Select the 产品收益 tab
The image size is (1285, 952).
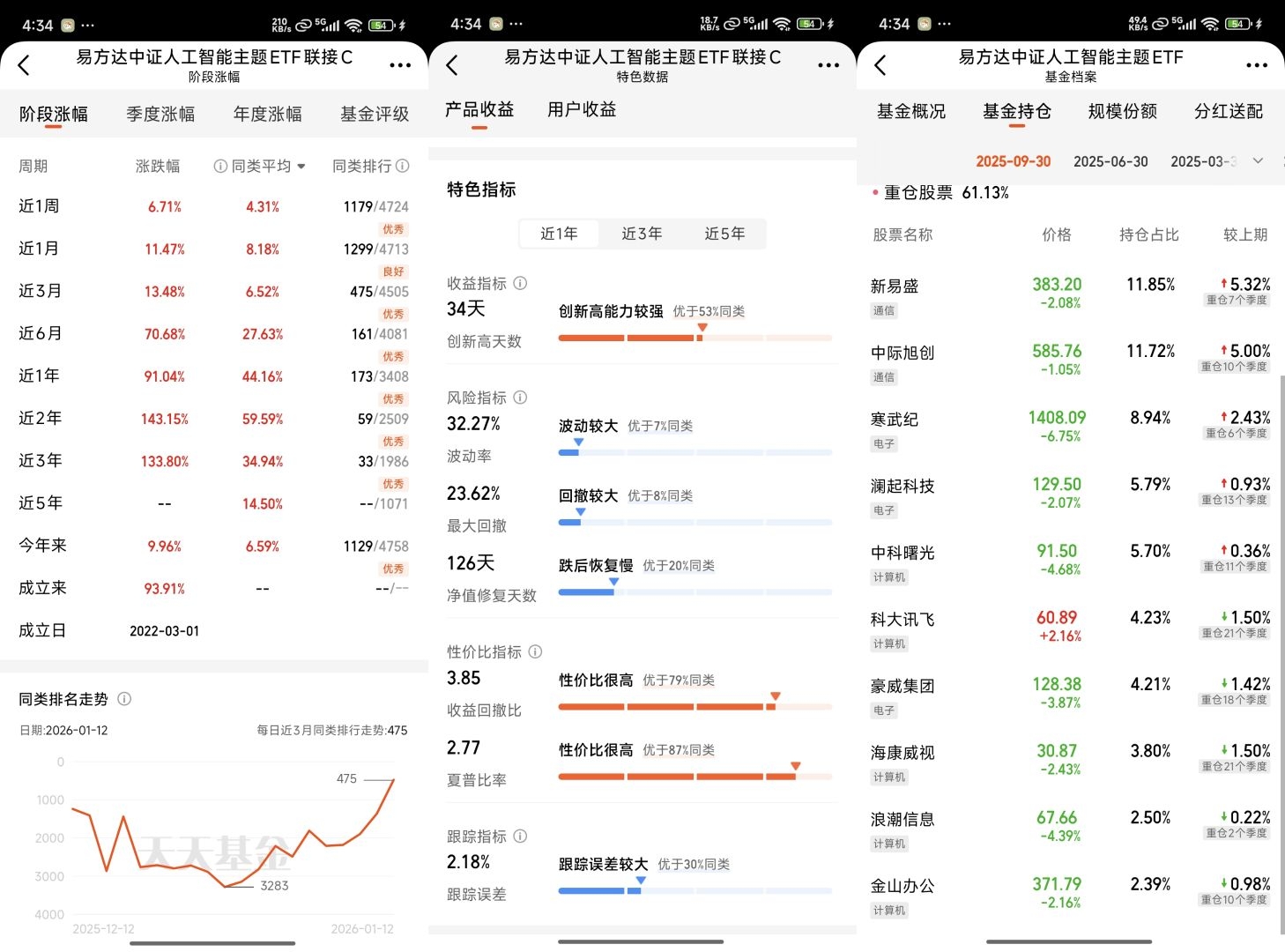[479, 109]
